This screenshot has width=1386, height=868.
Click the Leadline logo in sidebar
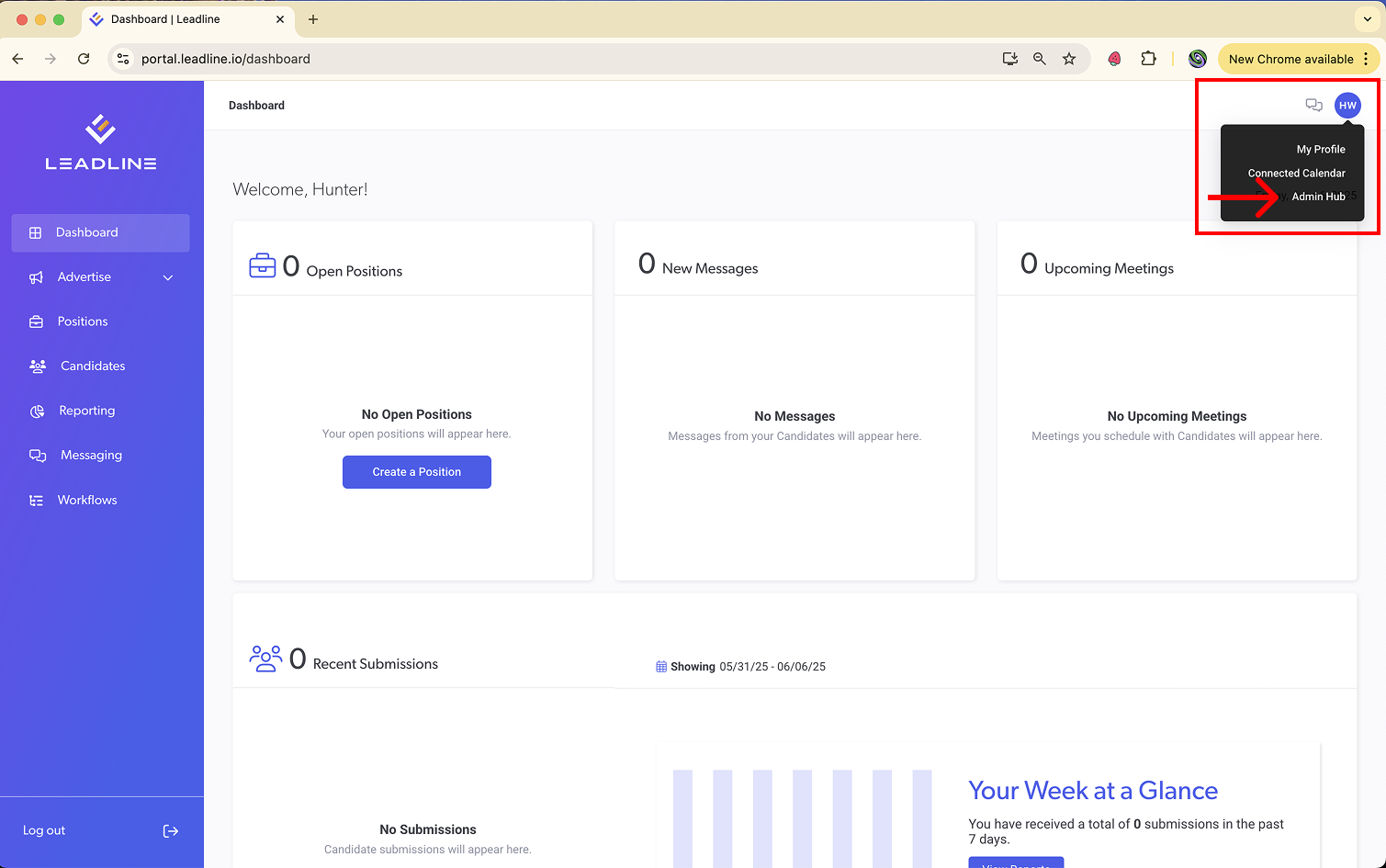[x=101, y=142]
